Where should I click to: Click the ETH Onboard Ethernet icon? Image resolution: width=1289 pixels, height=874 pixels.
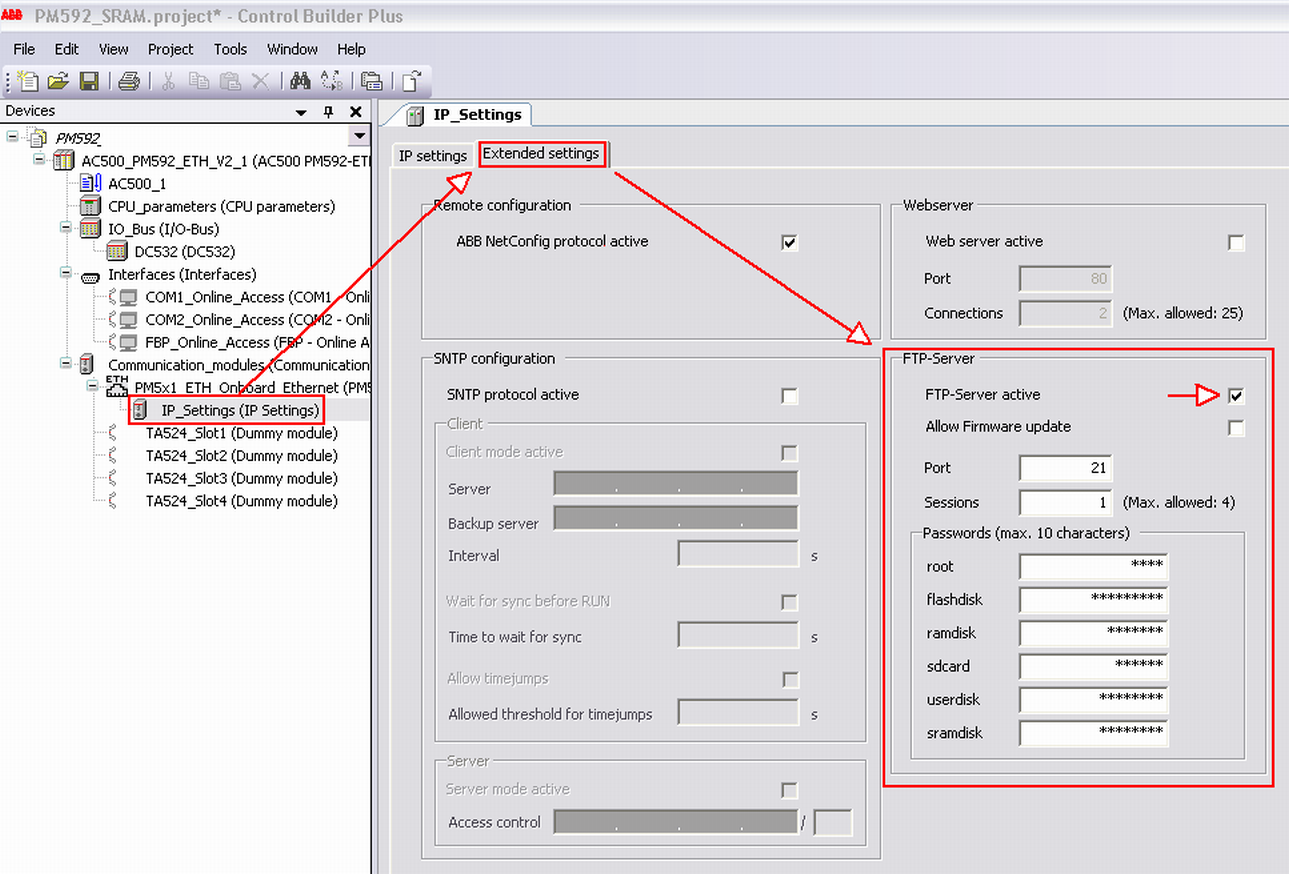118,386
